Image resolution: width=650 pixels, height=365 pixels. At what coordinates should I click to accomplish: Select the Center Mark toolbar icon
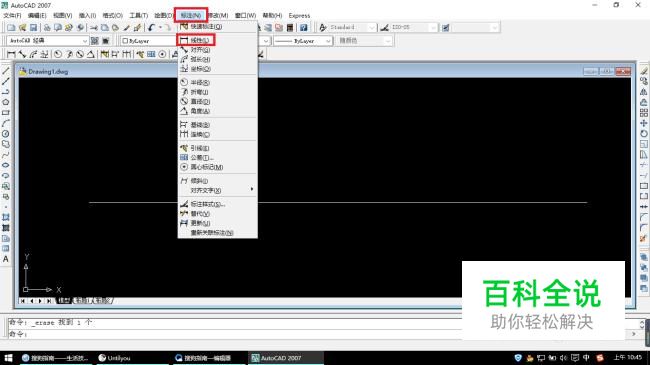[x=162, y=54]
